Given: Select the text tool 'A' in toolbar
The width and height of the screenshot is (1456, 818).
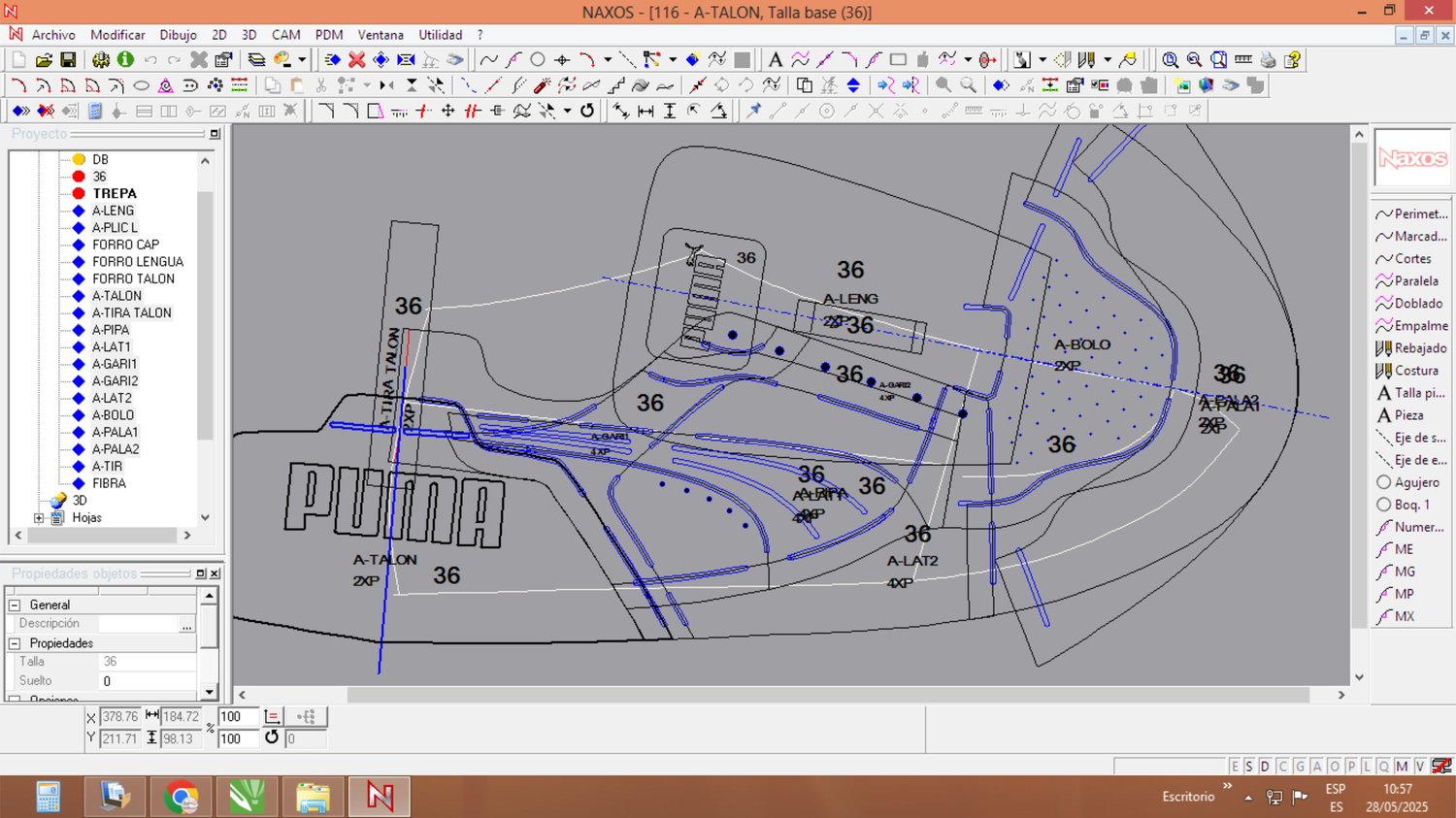Looking at the screenshot, I should [775, 60].
